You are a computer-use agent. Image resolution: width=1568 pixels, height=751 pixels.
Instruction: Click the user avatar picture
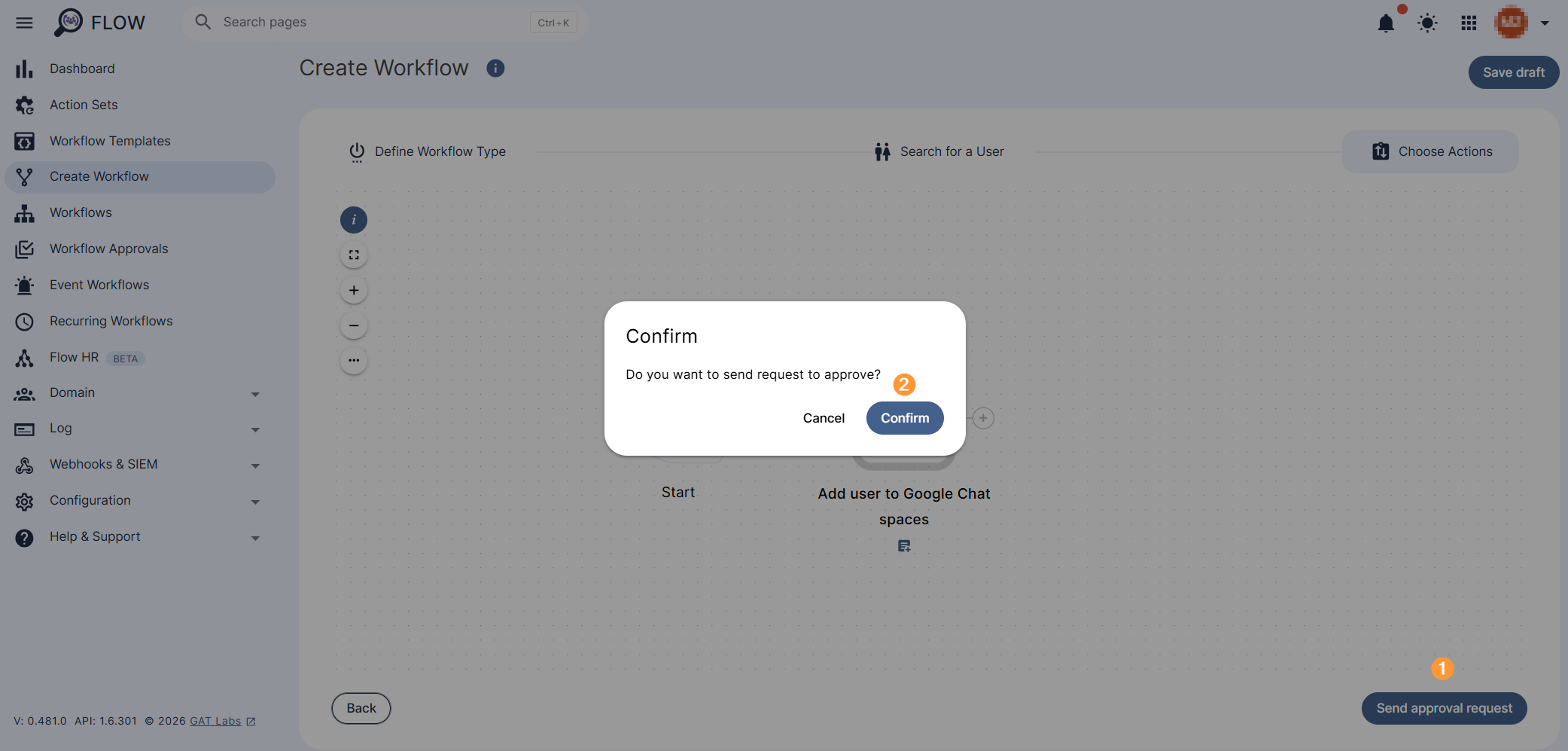(x=1511, y=23)
